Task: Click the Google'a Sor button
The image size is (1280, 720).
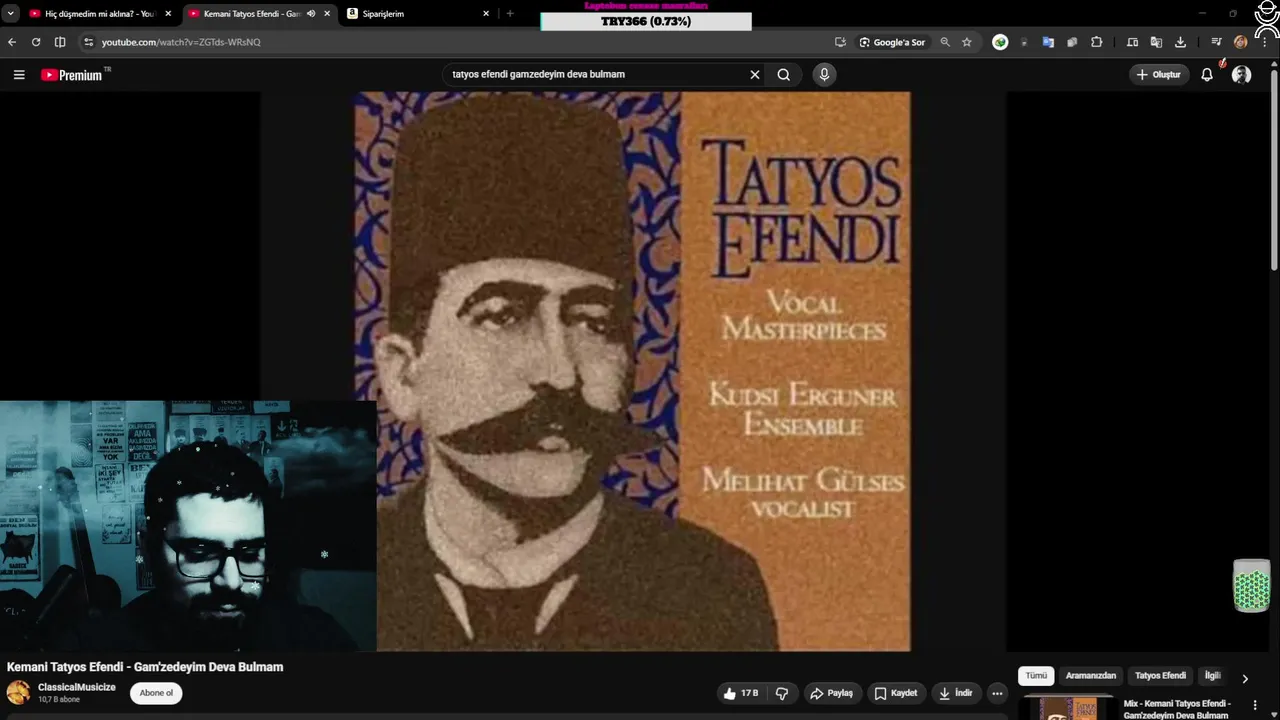Action: (x=892, y=42)
